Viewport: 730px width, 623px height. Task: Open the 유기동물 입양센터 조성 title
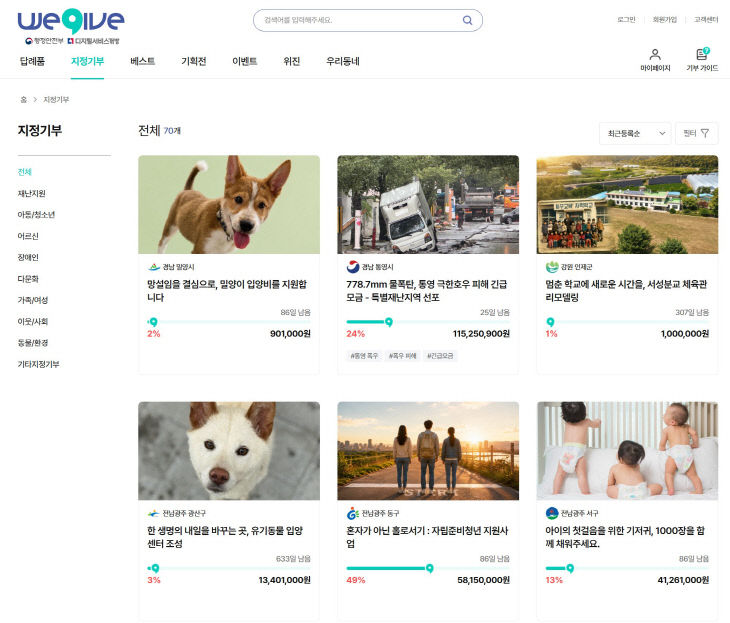click(225, 537)
